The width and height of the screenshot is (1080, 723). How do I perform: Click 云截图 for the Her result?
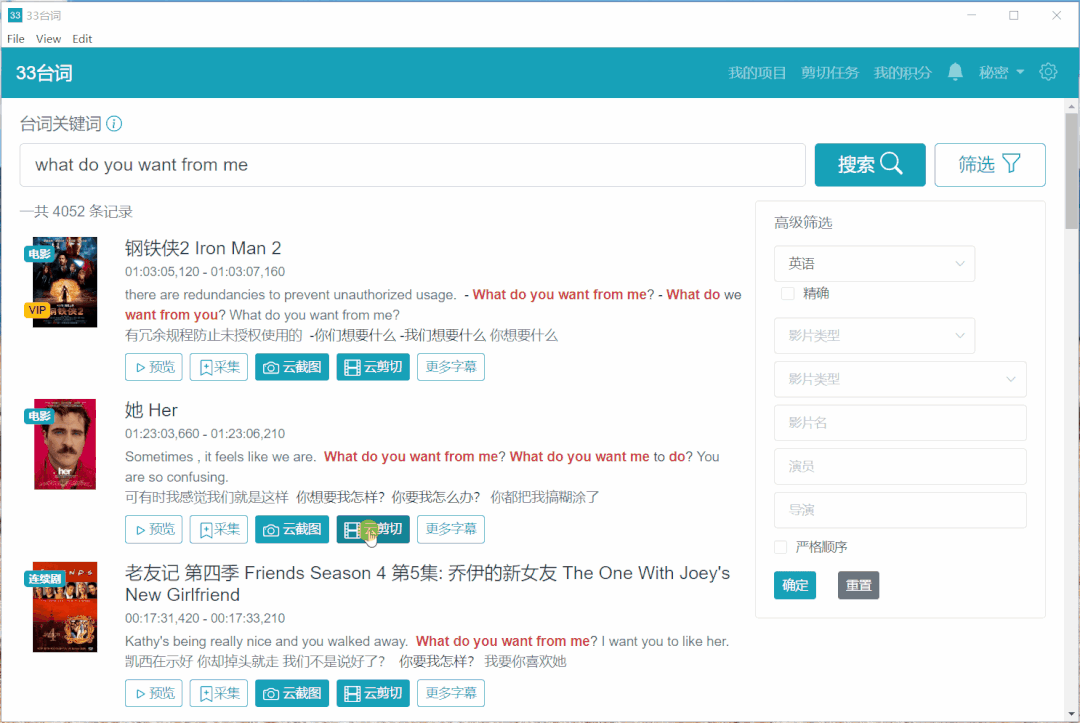click(292, 530)
